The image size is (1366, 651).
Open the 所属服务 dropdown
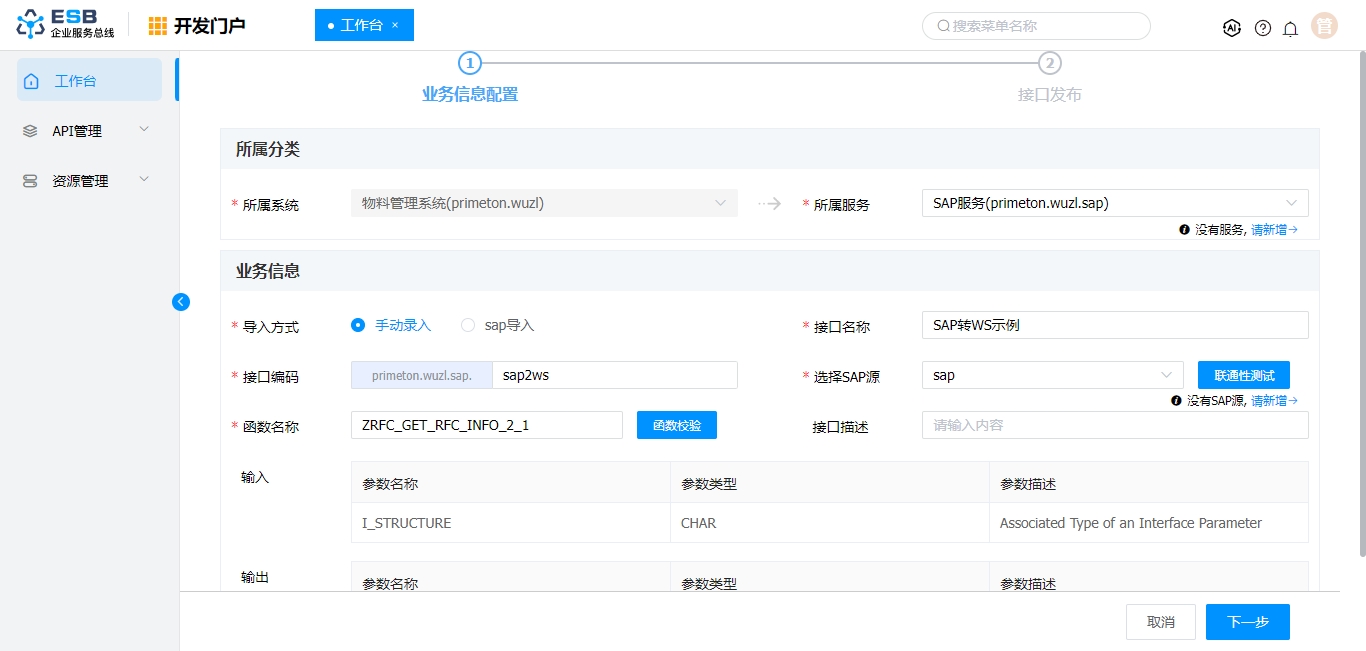[x=1113, y=203]
